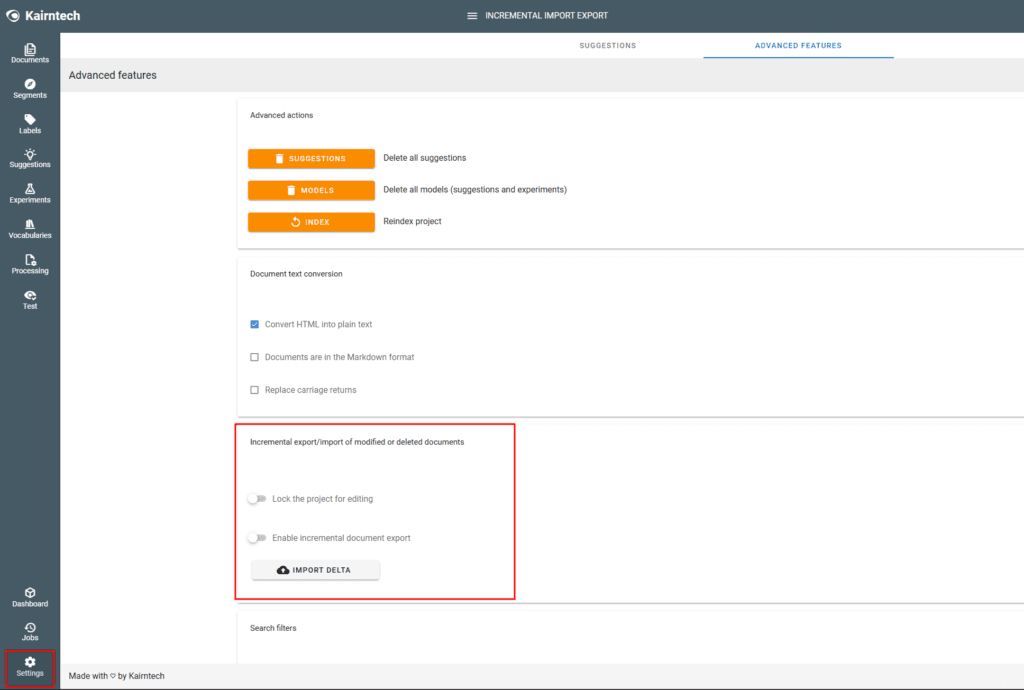This screenshot has width=1024, height=690.
Task: Open the Dashboard from the sidebar
Action: [30, 597]
